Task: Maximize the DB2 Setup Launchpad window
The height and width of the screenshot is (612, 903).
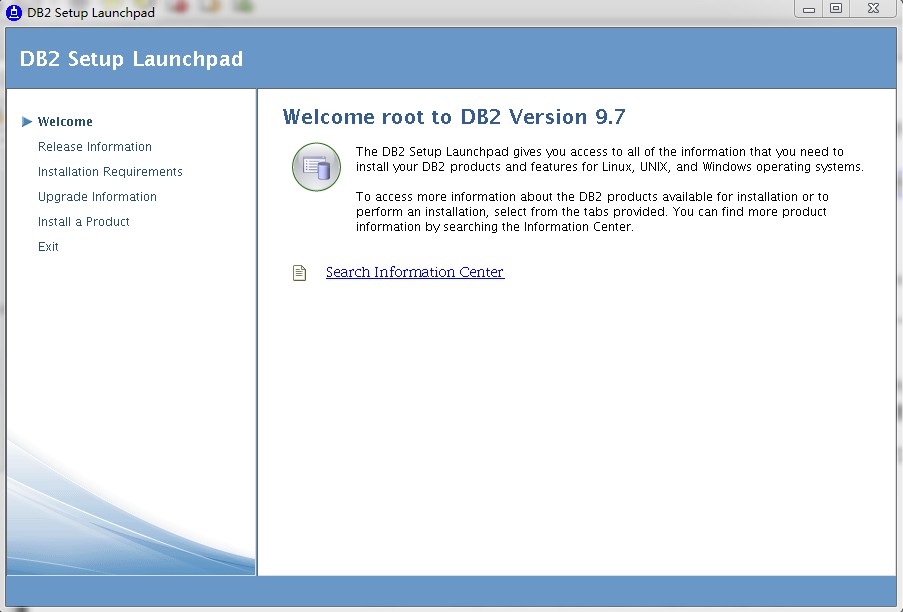Action: tap(836, 8)
